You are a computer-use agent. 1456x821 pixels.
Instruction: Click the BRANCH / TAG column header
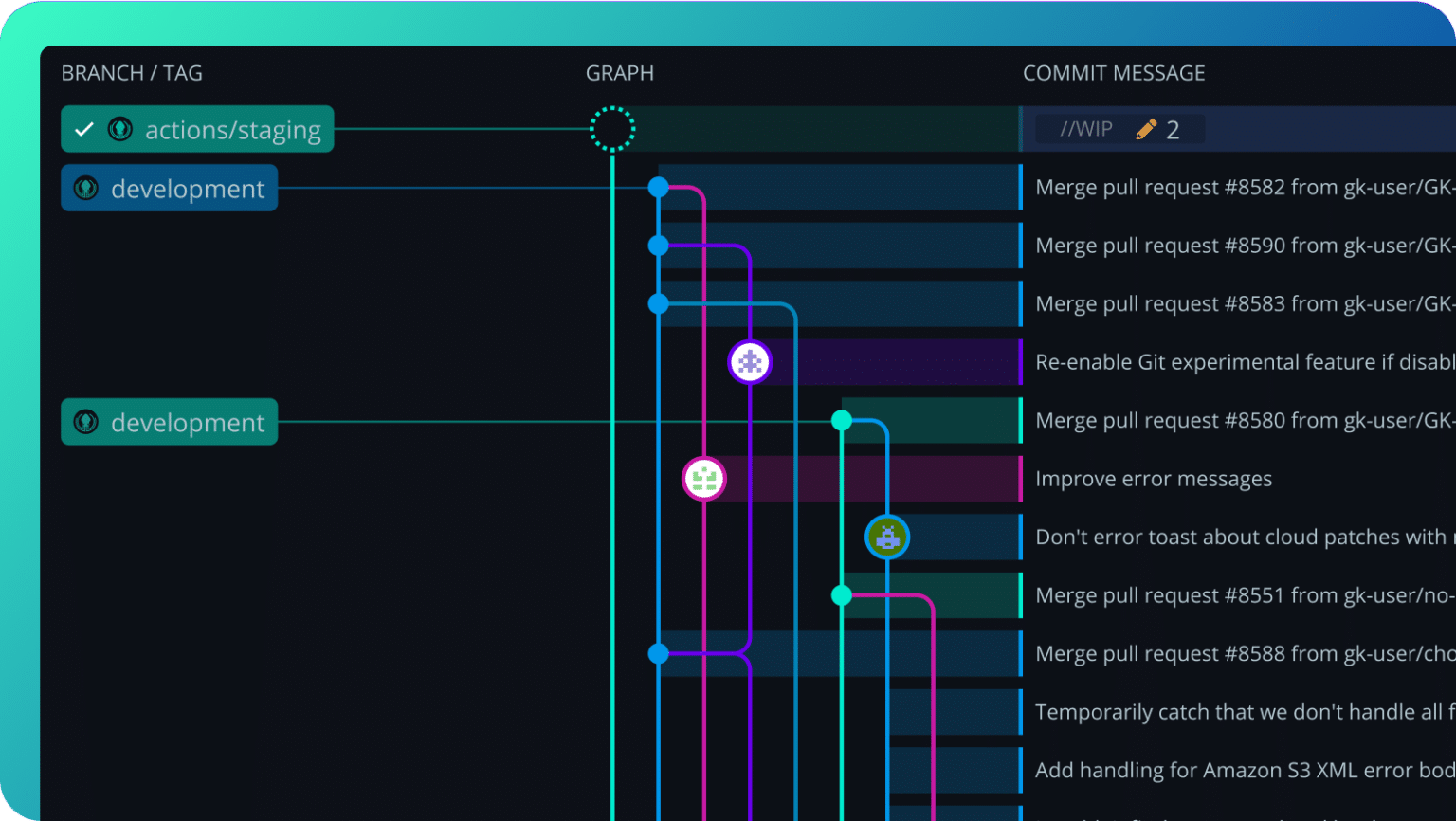tap(132, 72)
